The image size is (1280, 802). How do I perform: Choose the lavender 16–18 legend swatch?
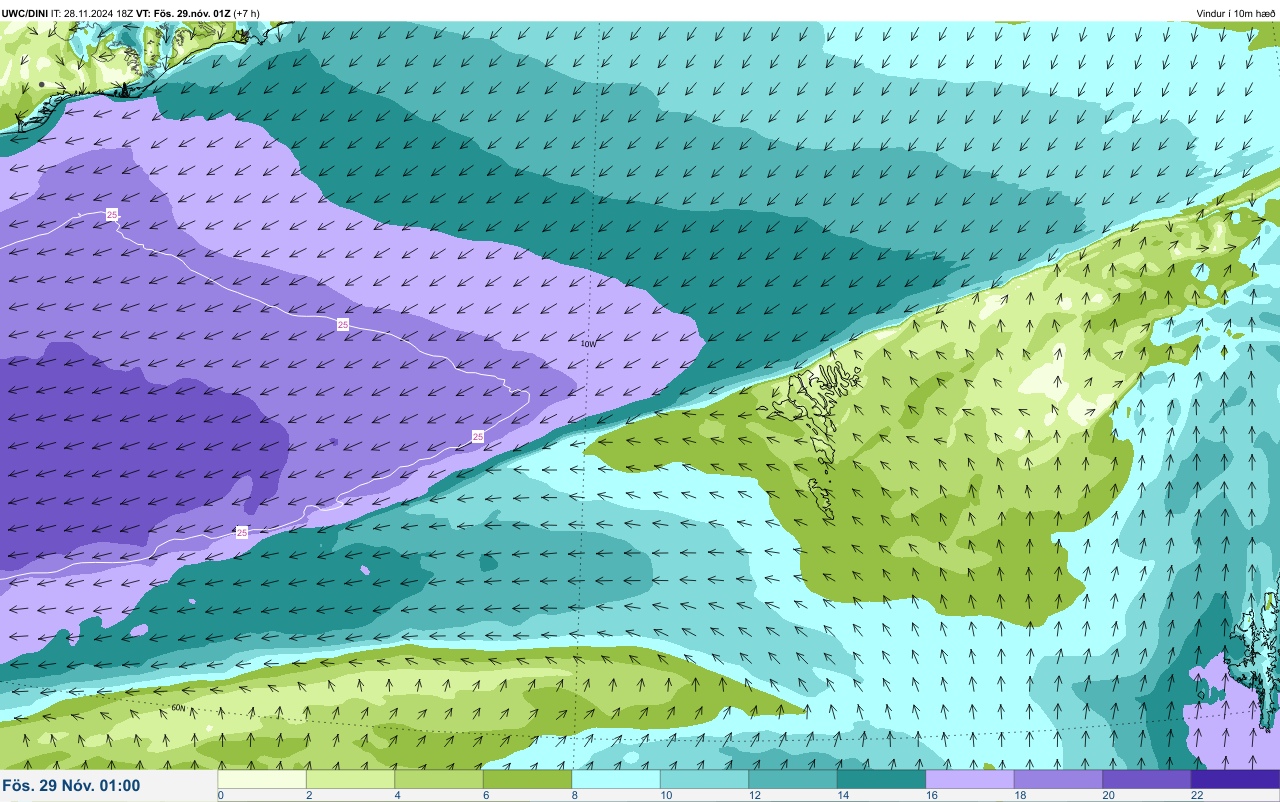[970, 778]
